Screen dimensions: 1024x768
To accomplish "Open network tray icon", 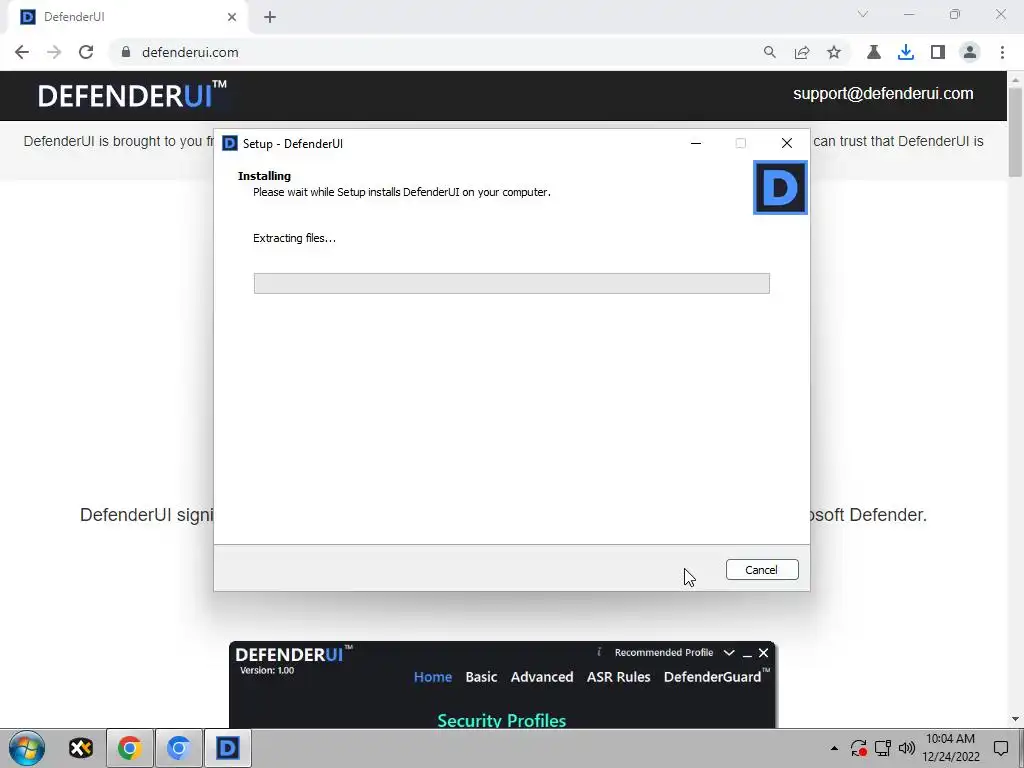I will pos(883,748).
